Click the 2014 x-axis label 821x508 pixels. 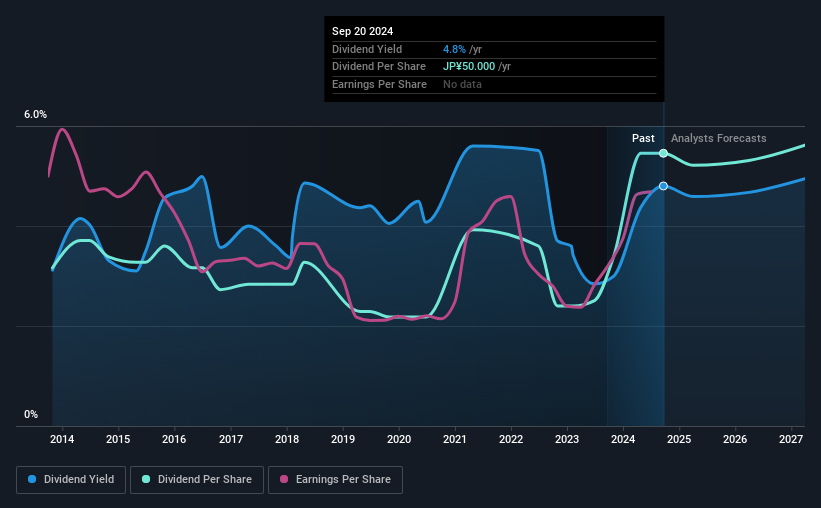(x=62, y=439)
